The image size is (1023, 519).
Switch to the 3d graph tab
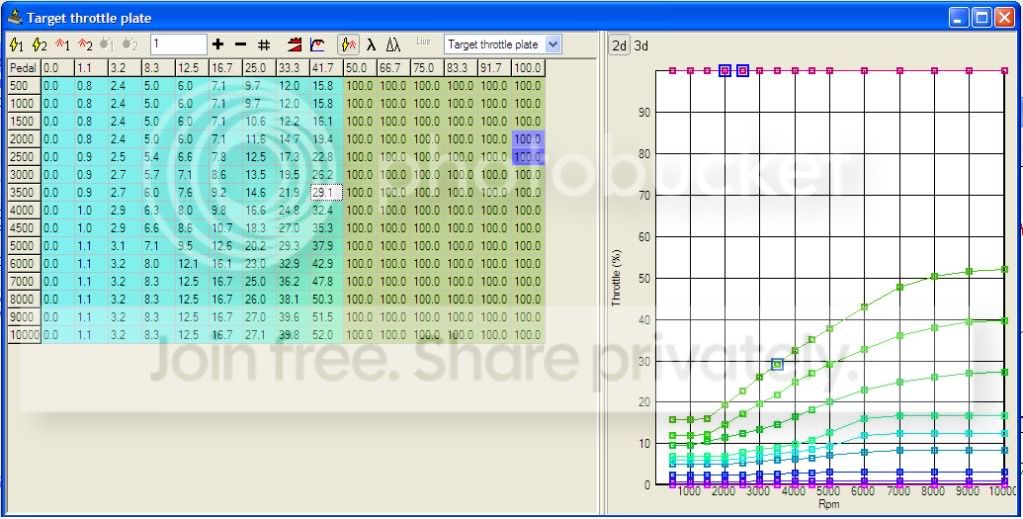click(641, 45)
